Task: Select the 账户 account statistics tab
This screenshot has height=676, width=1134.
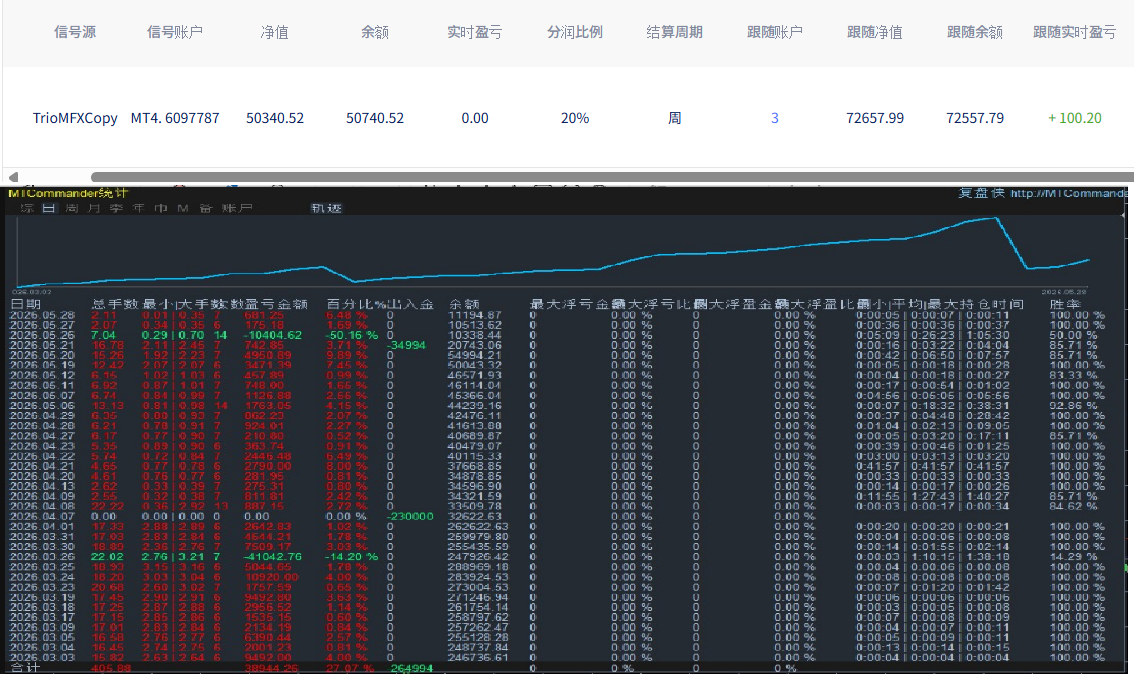Action: (237, 208)
